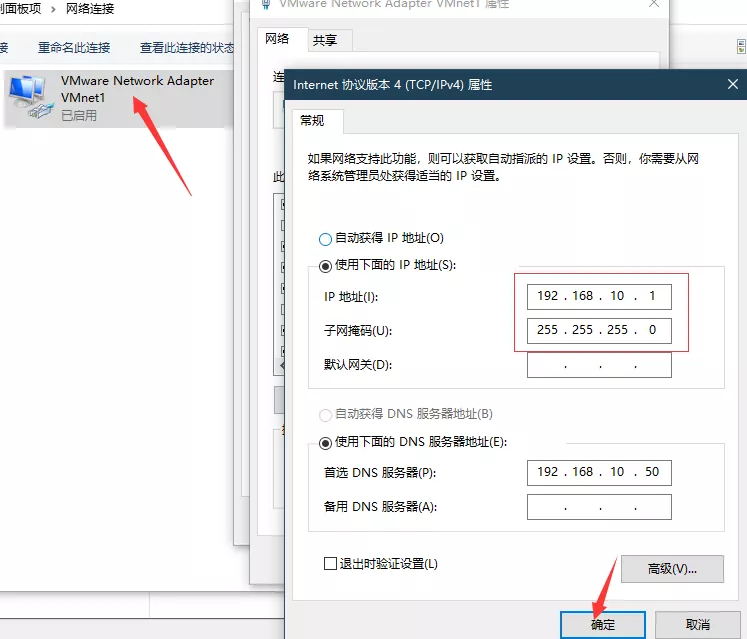Click 重命名此连接 in the toolbar
747x639 pixels.
click(x=74, y=47)
